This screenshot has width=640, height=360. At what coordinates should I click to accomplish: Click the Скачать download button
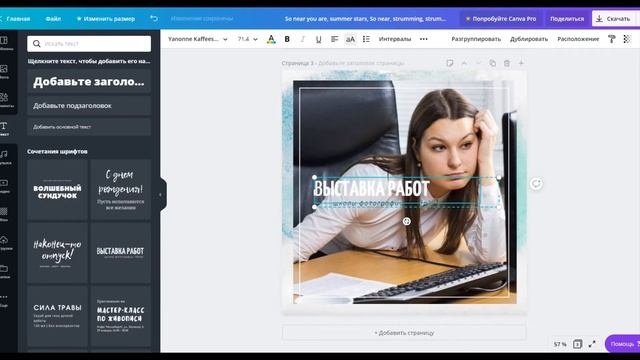(614, 19)
